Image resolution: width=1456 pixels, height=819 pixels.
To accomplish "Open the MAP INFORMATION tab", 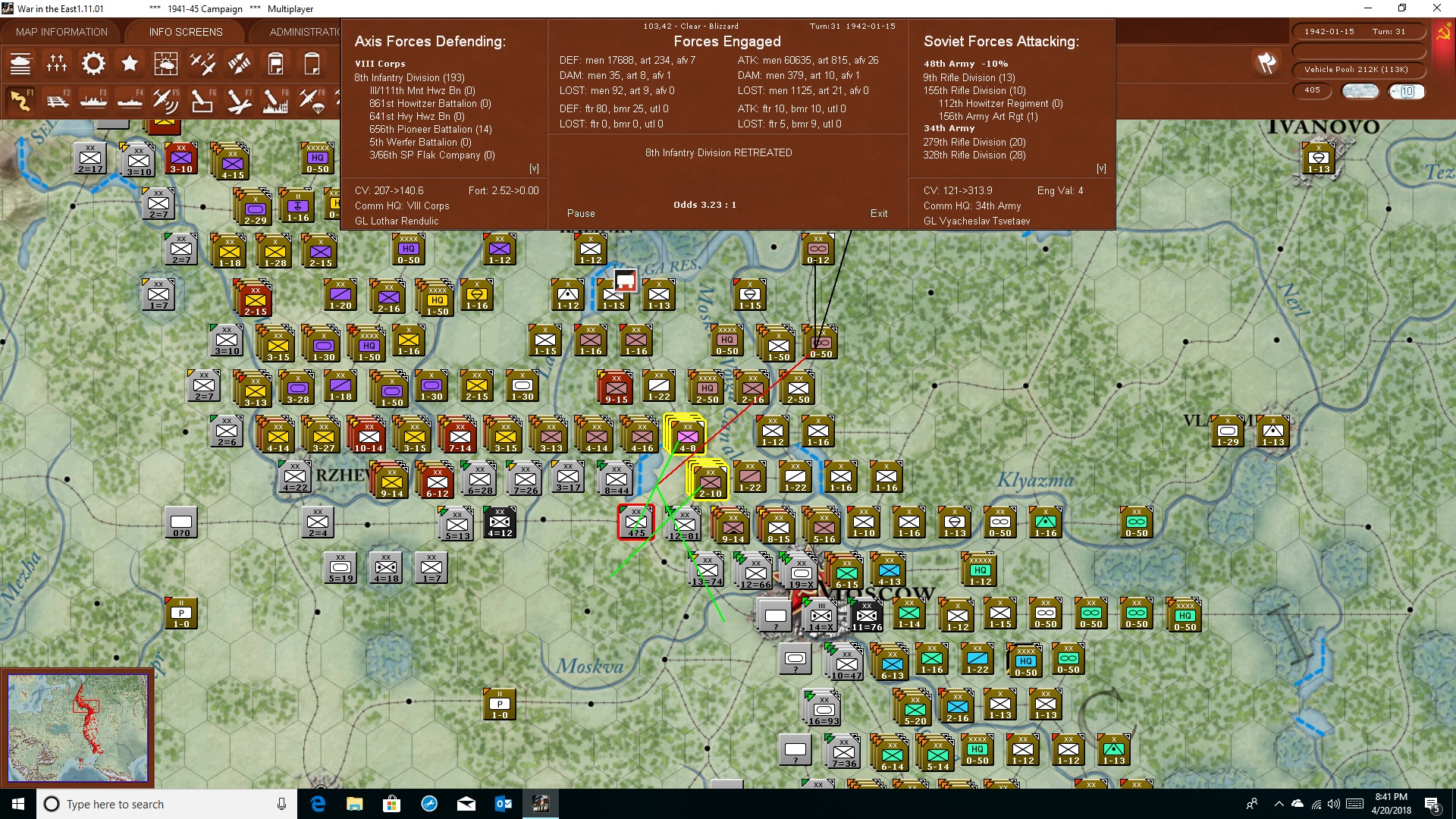I will coord(61,32).
